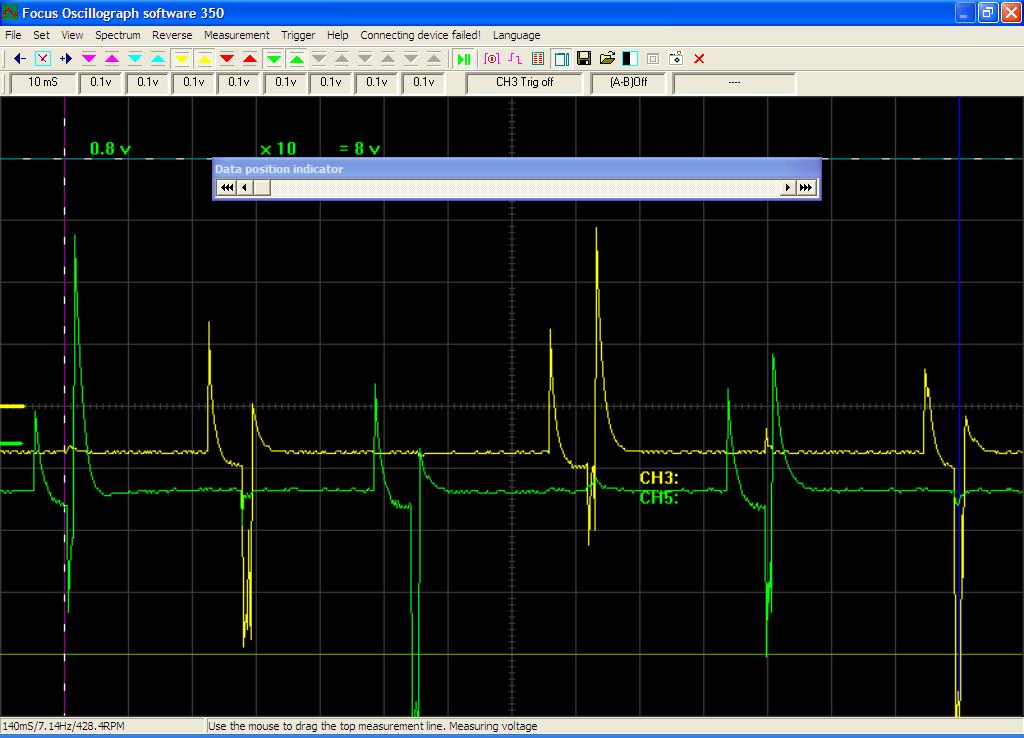Click the cyan-boxed X cursor icon

click(42, 59)
